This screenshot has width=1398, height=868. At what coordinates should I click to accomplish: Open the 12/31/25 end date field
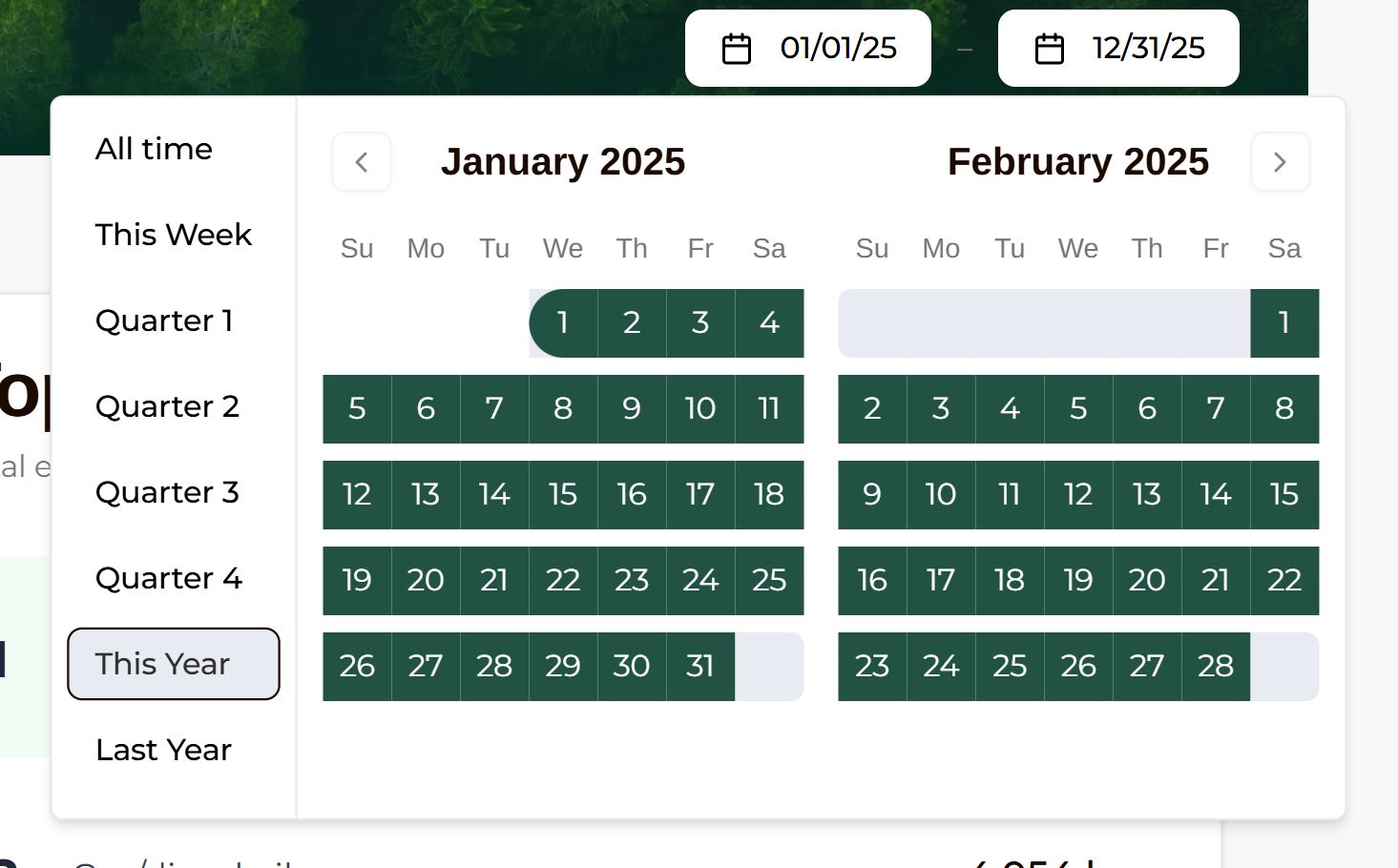(1148, 48)
